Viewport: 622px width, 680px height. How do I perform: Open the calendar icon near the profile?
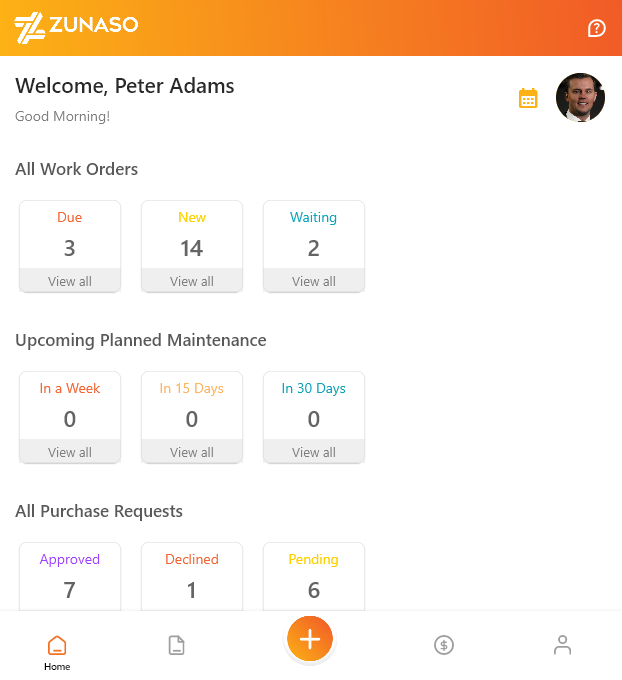528,98
